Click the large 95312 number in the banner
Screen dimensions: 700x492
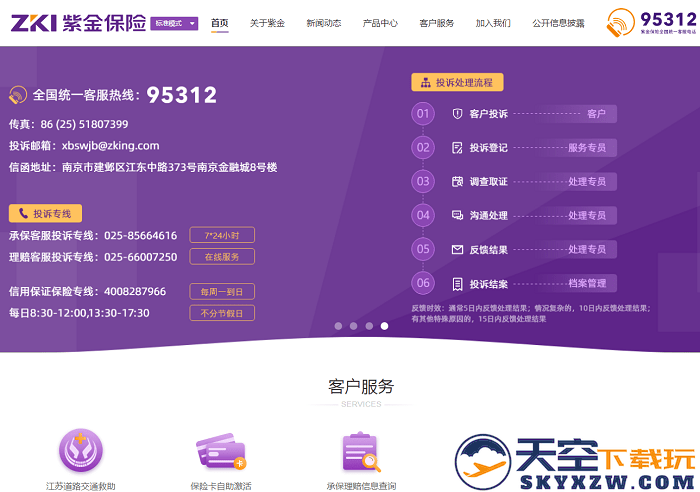coord(182,95)
